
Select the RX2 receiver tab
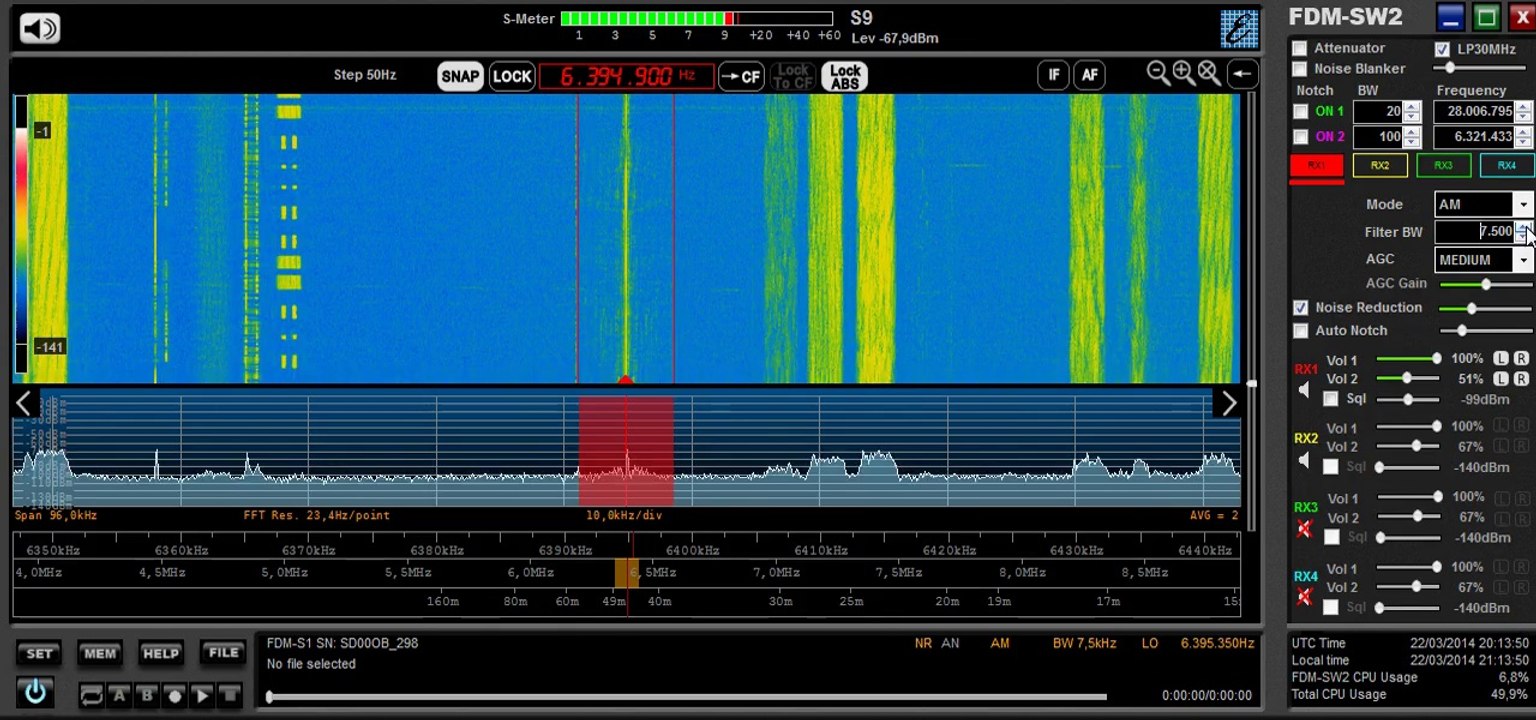pyautogui.click(x=1380, y=166)
